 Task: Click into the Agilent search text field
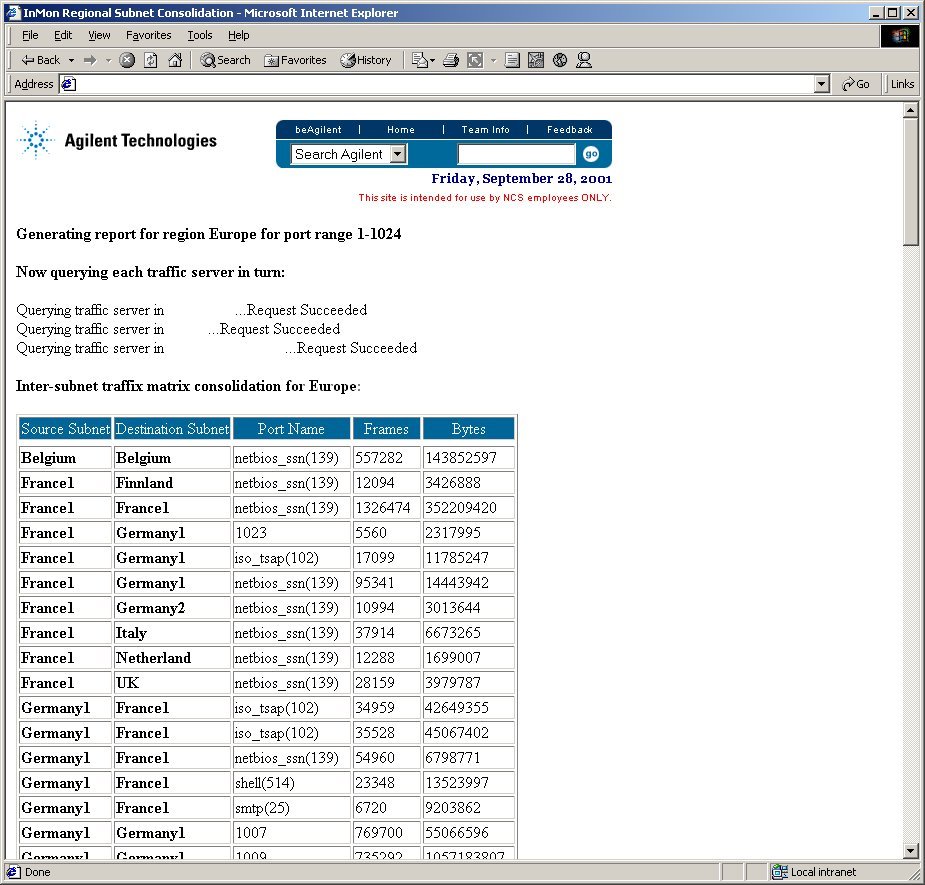[516, 154]
